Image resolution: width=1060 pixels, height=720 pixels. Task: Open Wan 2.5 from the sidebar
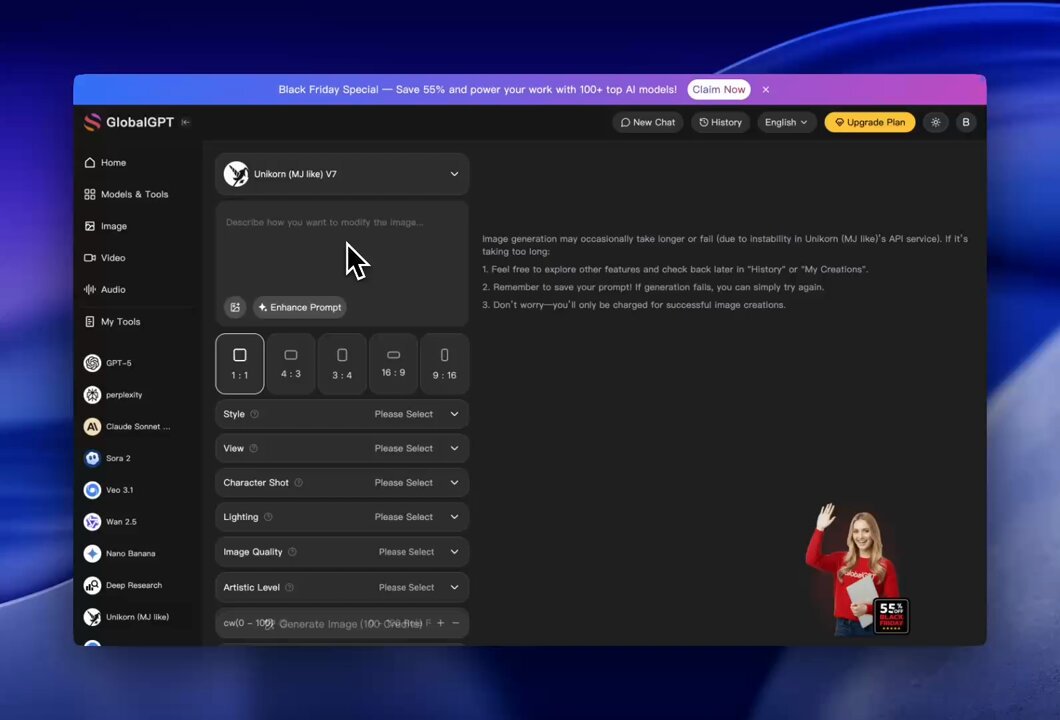pos(110,522)
